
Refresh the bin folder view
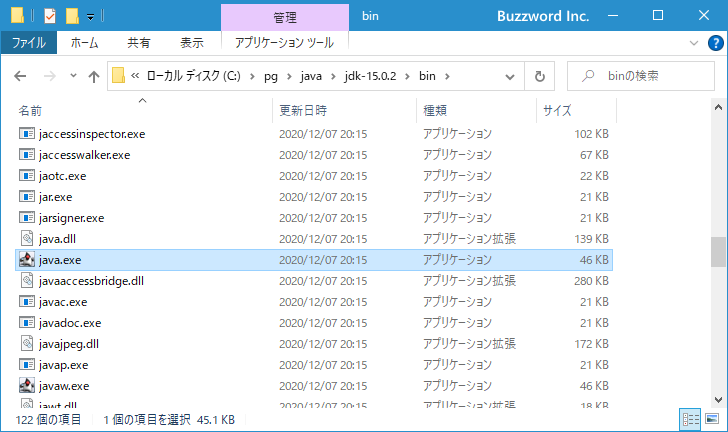coord(540,76)
